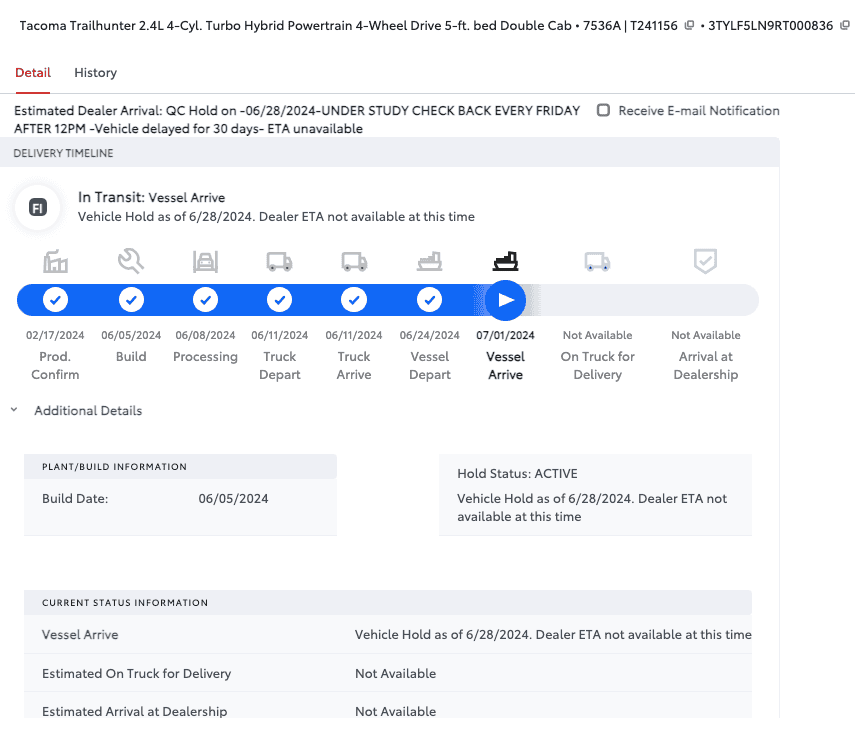855x733 pixels.
Task: Collapse the Additional Details section
Action: pyautogui.click(x=14, y=410)
